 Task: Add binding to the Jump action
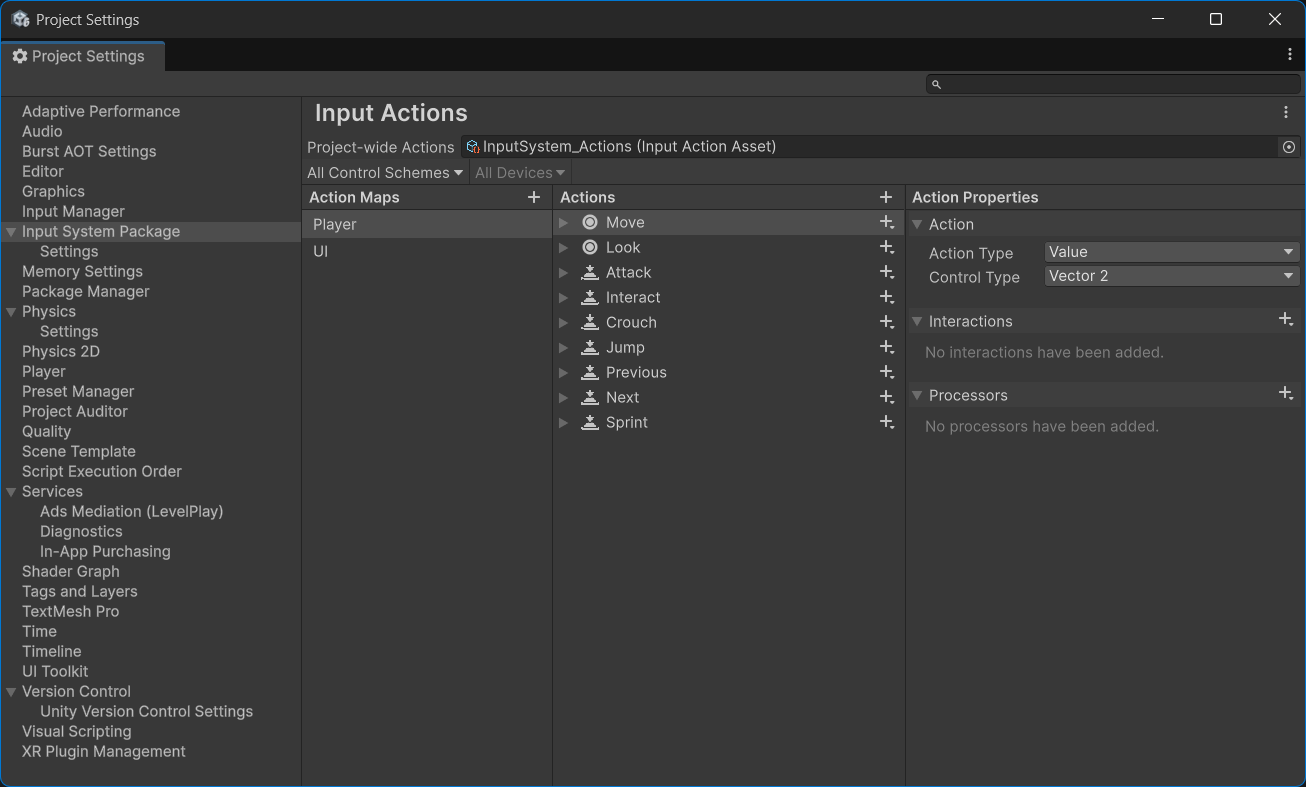tap(886, 348)
